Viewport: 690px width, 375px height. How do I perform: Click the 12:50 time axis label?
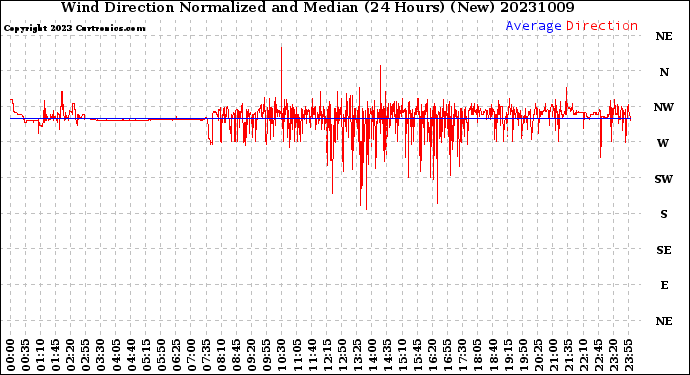click(342, 355)
